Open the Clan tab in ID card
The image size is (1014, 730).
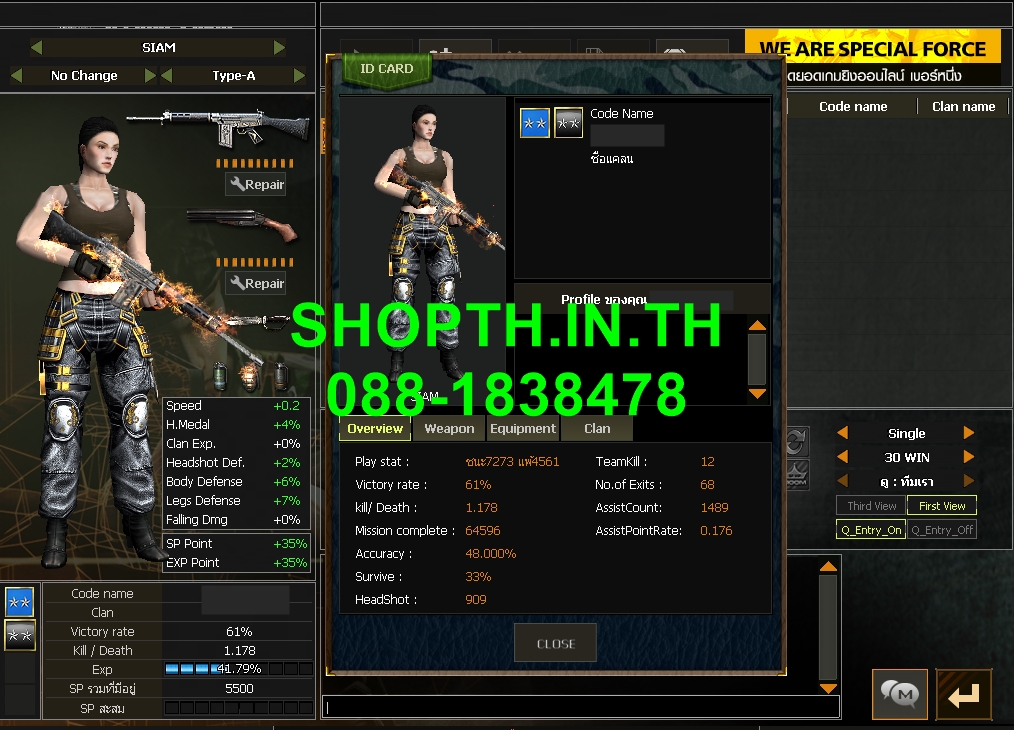[x=597, y=429]
